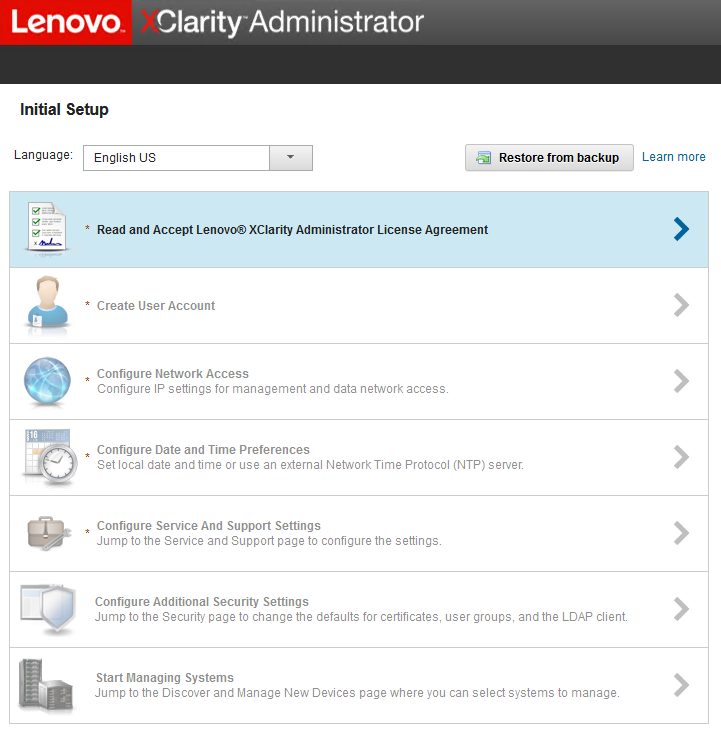Click the Lenovo logo in header
Screen dimensions: 721x739
click(x=66, y=22)
